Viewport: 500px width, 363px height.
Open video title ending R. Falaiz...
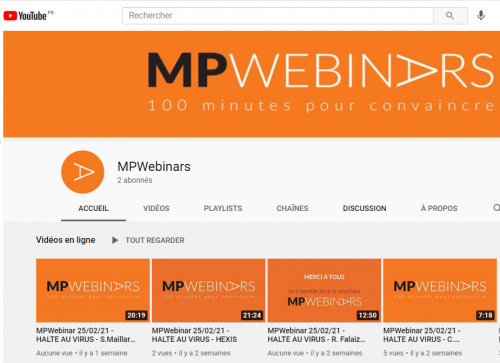316,335
